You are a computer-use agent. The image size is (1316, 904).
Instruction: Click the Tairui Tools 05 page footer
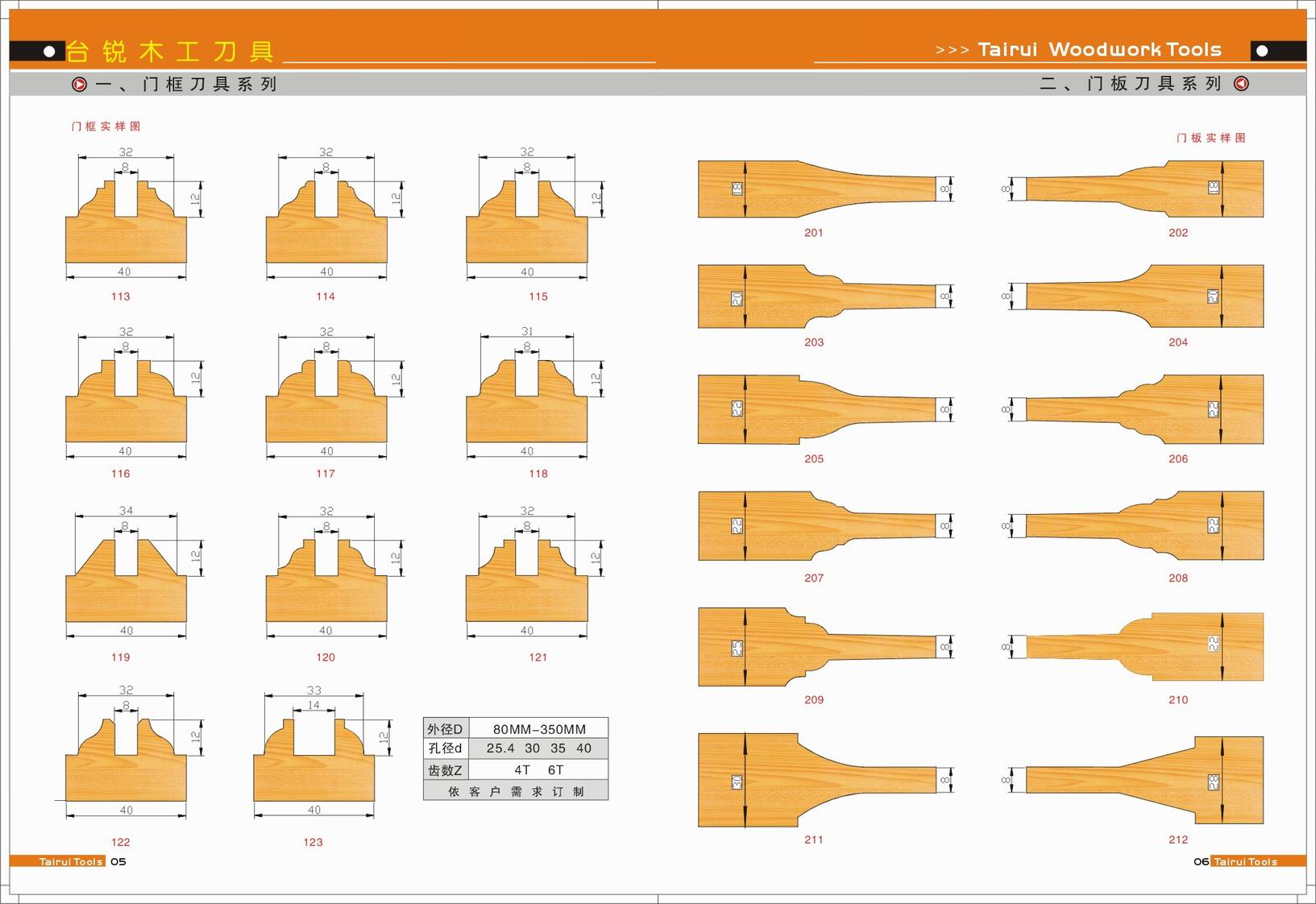[x=71, y=861]
